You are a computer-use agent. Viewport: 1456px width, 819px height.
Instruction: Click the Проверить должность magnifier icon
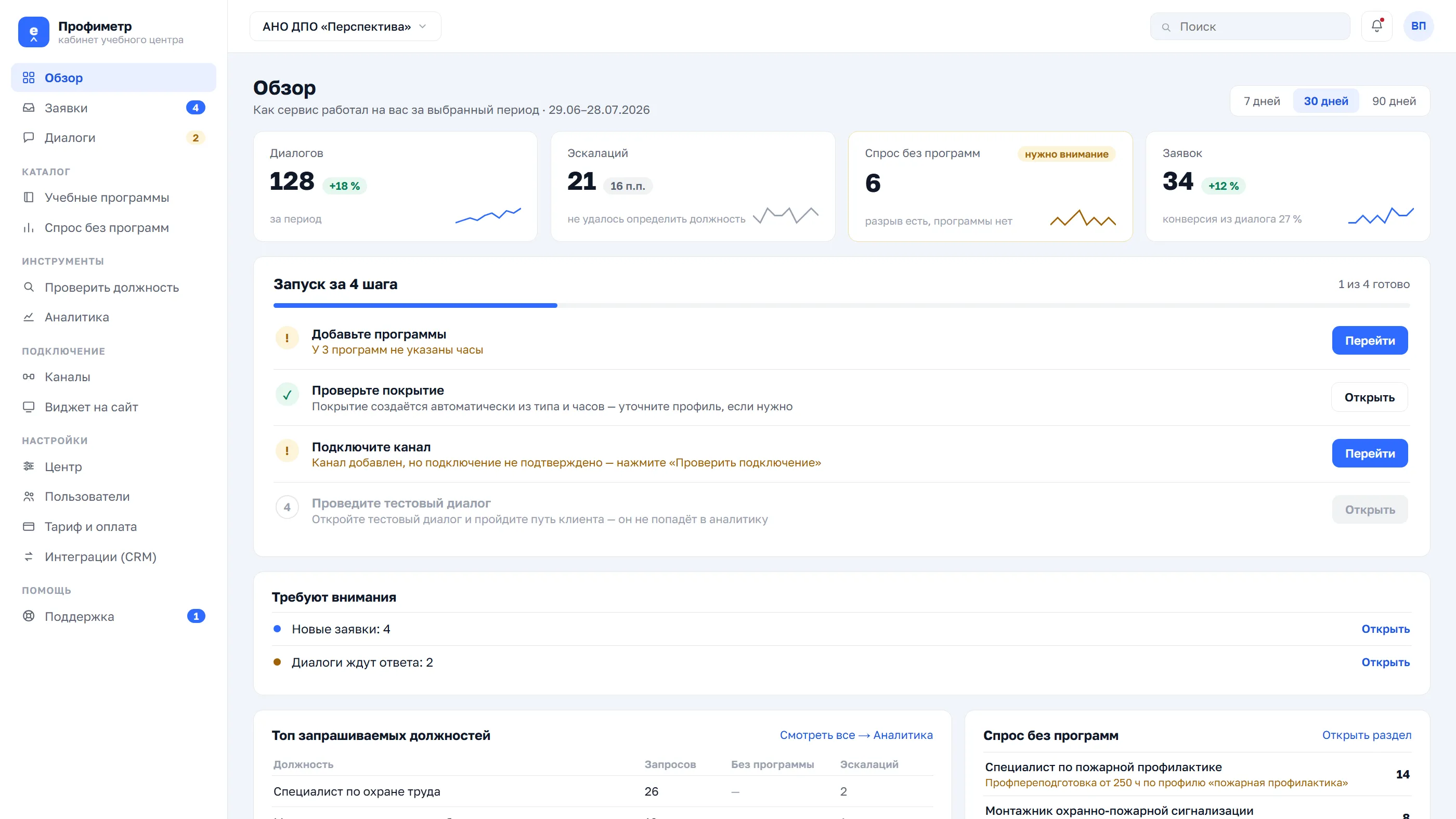point(29,287)
